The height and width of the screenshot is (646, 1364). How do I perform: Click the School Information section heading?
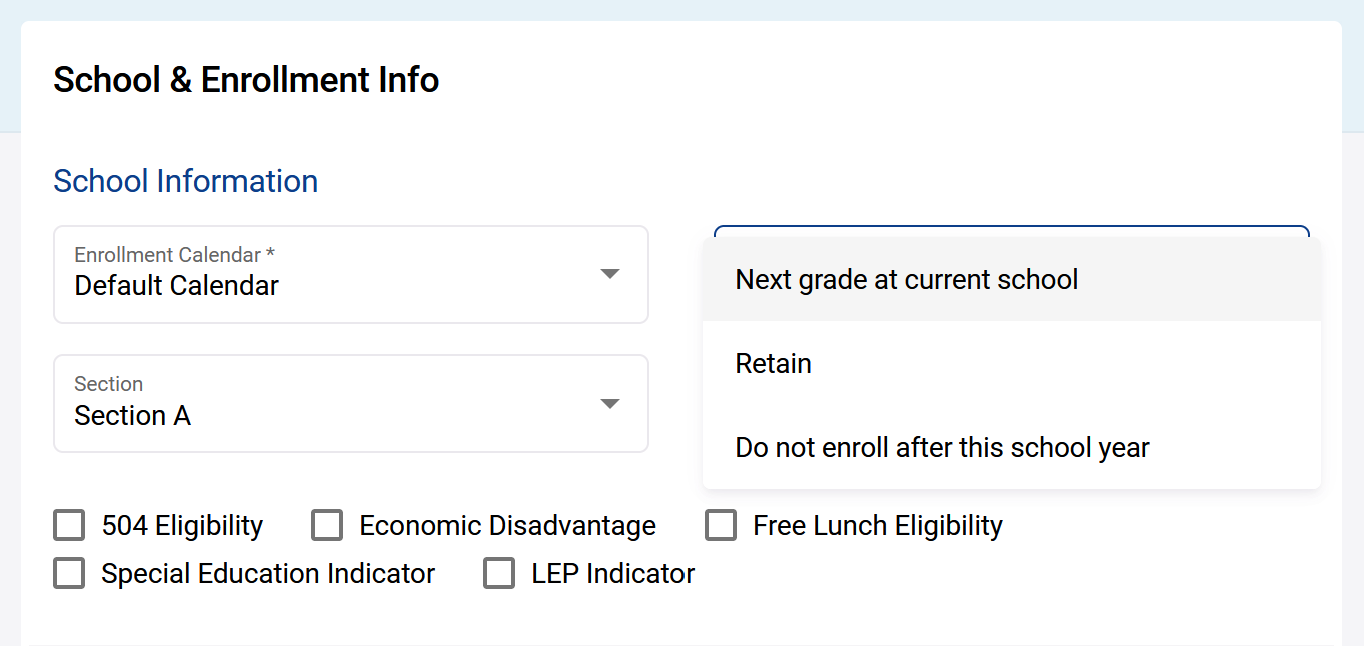186,181
